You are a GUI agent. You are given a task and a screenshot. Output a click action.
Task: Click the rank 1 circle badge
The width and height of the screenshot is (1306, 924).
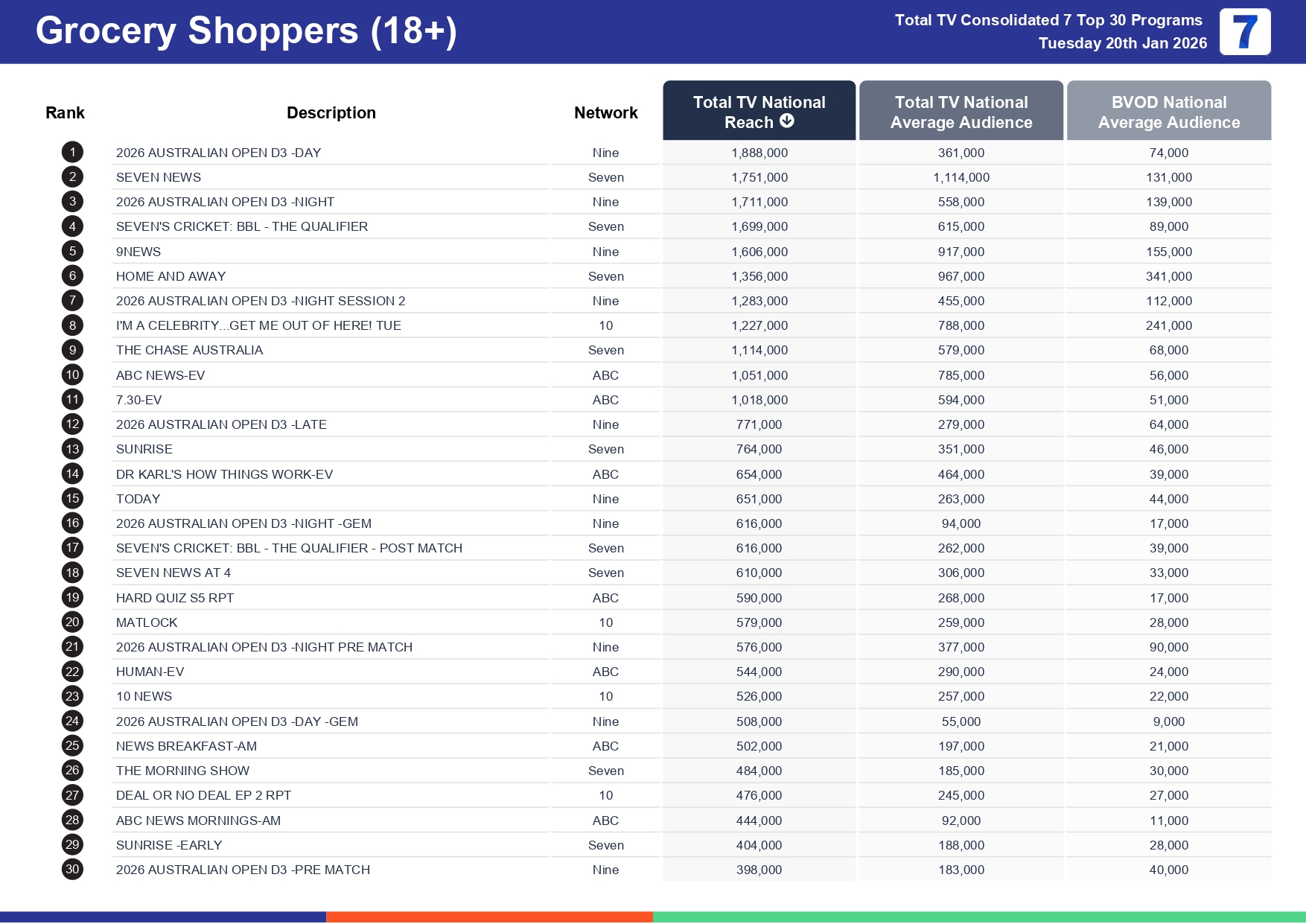click(x=72, y=153)
